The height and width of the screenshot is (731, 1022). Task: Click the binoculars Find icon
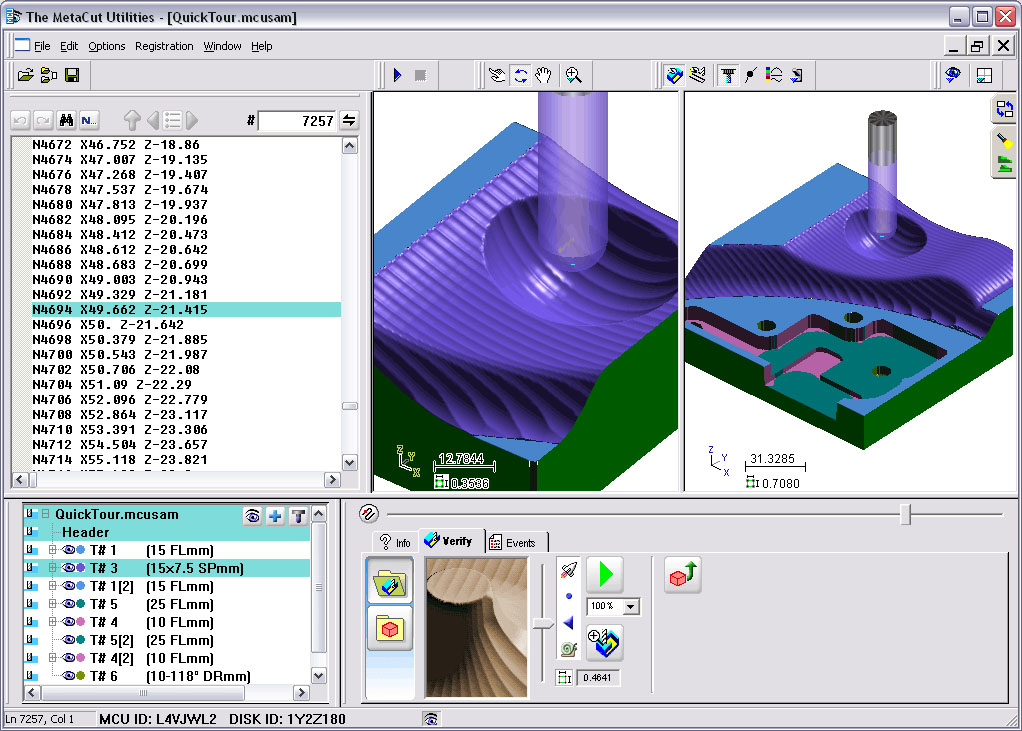(x=67, y=120)
